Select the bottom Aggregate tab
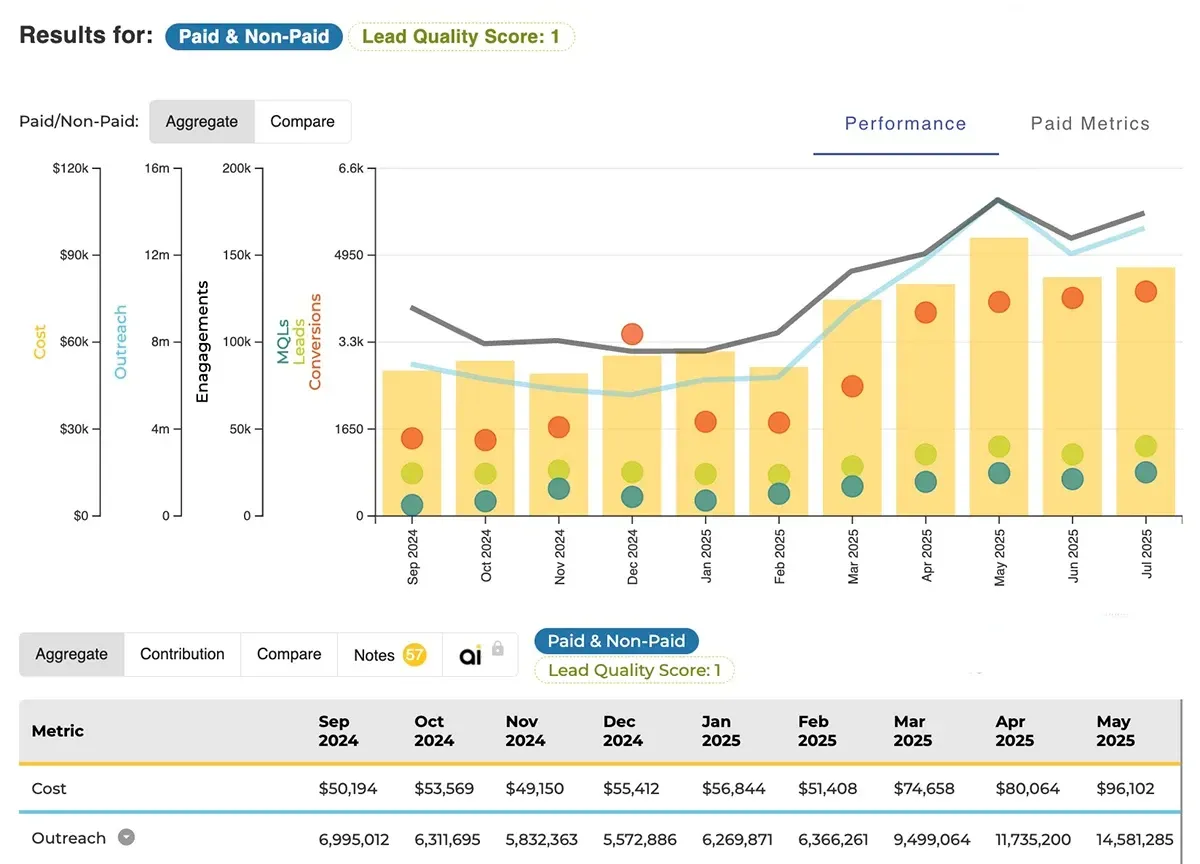Screen dimensions: 1200x864 (x=71, y=654)
